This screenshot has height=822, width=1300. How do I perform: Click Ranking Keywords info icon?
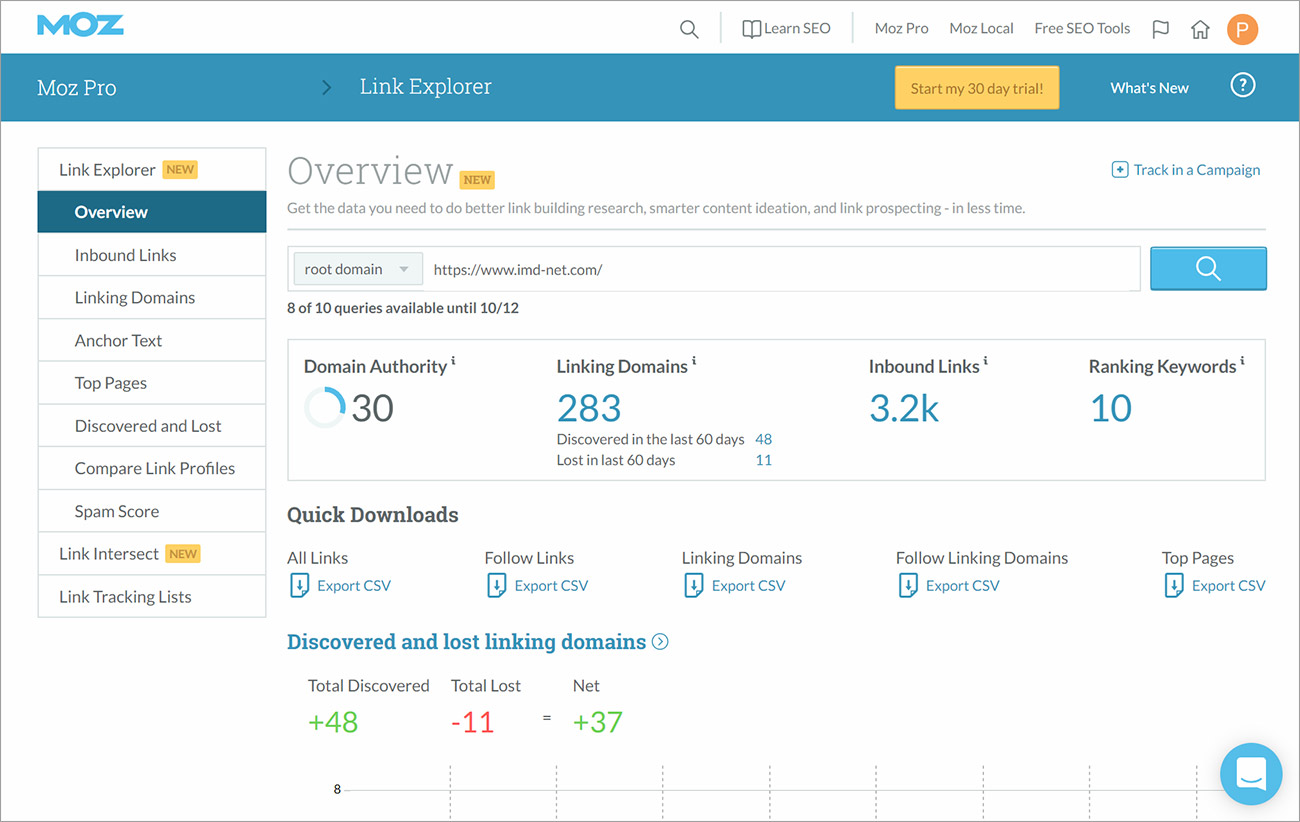(x=1243, y=361)
